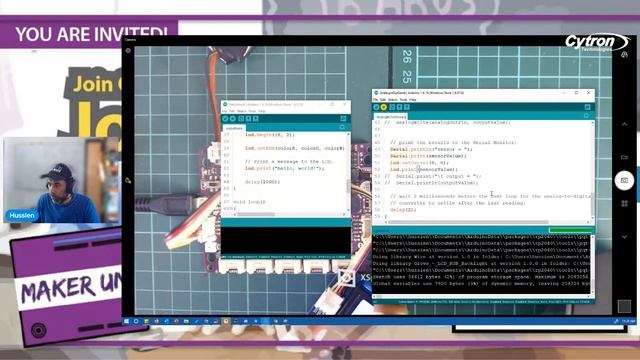This screenshot has height=360, width=640.
Task: Switch Camera app to video mode
Action: coord(624,157)
